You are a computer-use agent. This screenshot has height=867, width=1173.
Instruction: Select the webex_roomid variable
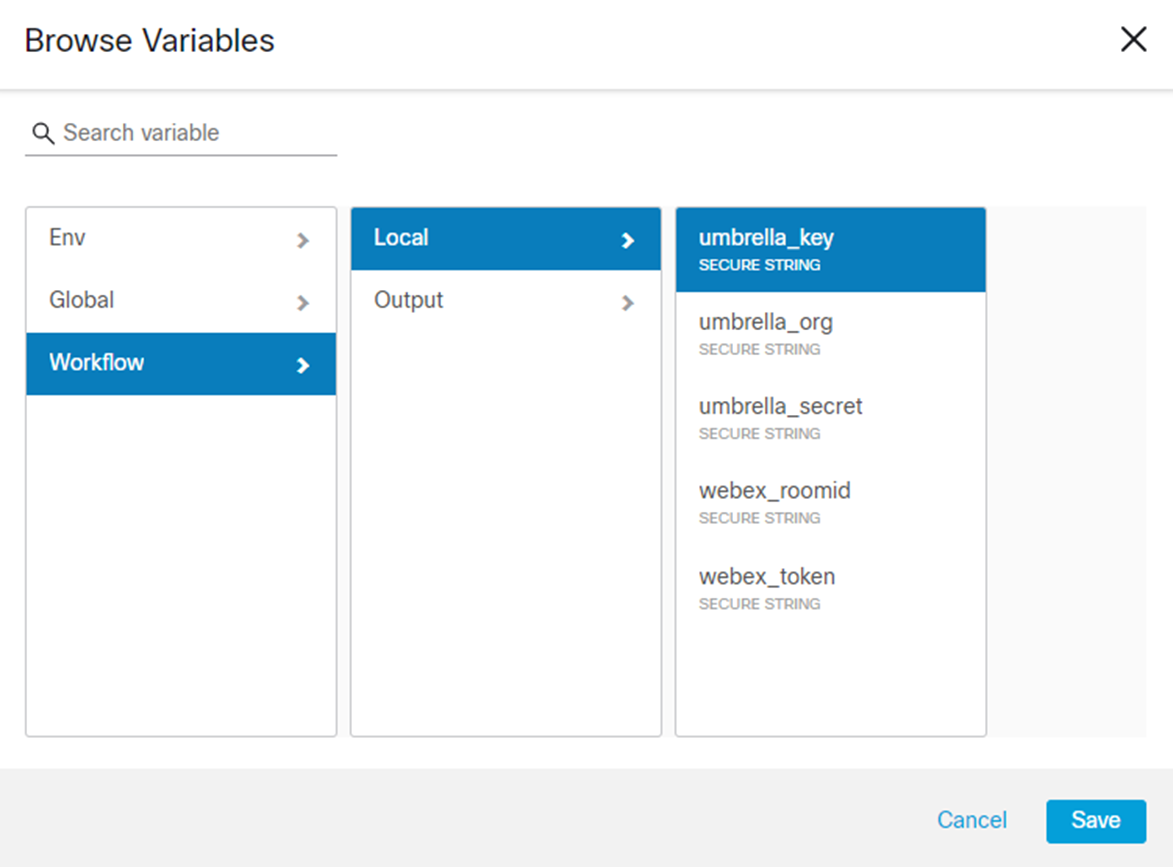(x=830, y=503)
